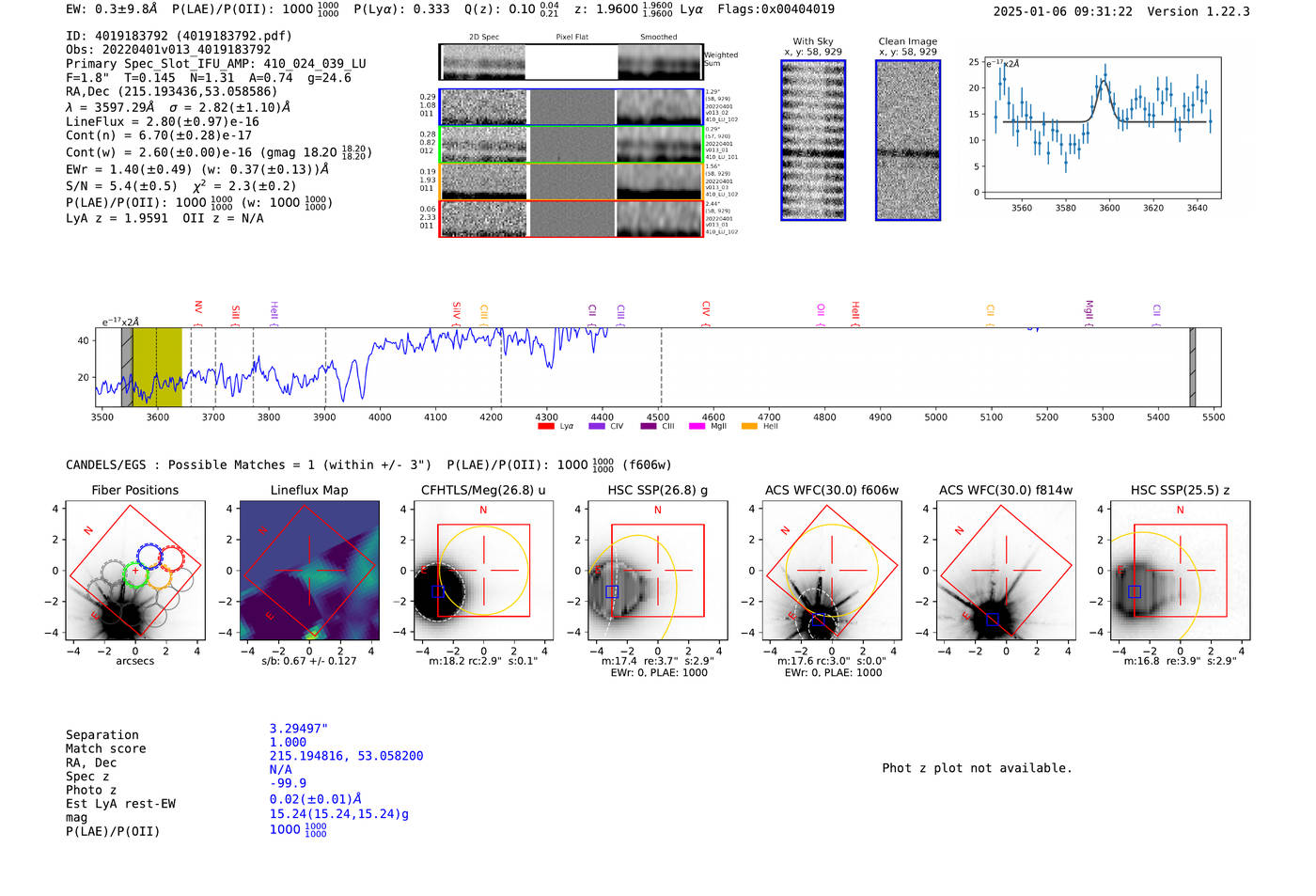Open the HSC SSP(26.8) g image
This screenshot has height=896, width=1316.
click(658, 570)
